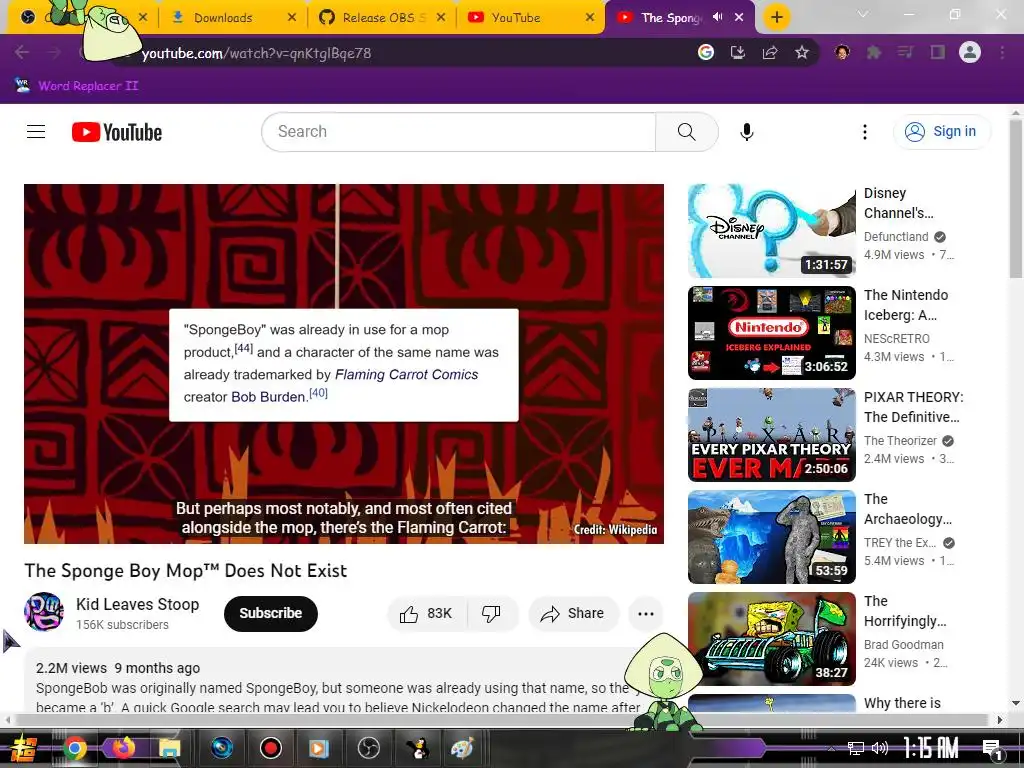Open the Paint palette taskbar app
The image size is (1024, 768).
pos(462,748)
